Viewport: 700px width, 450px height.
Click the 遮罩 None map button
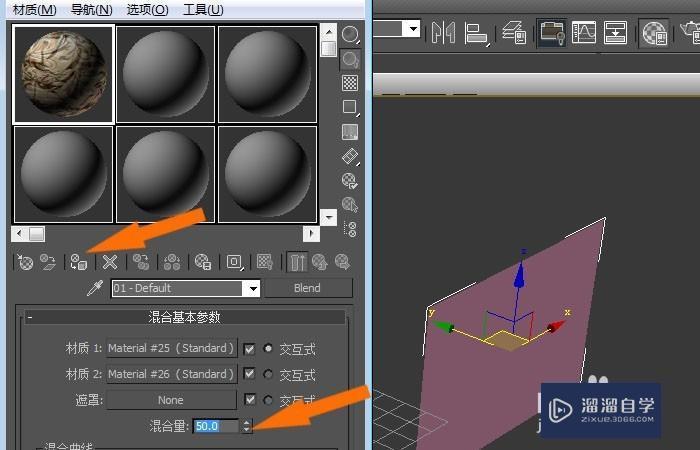tap(171, 400)
